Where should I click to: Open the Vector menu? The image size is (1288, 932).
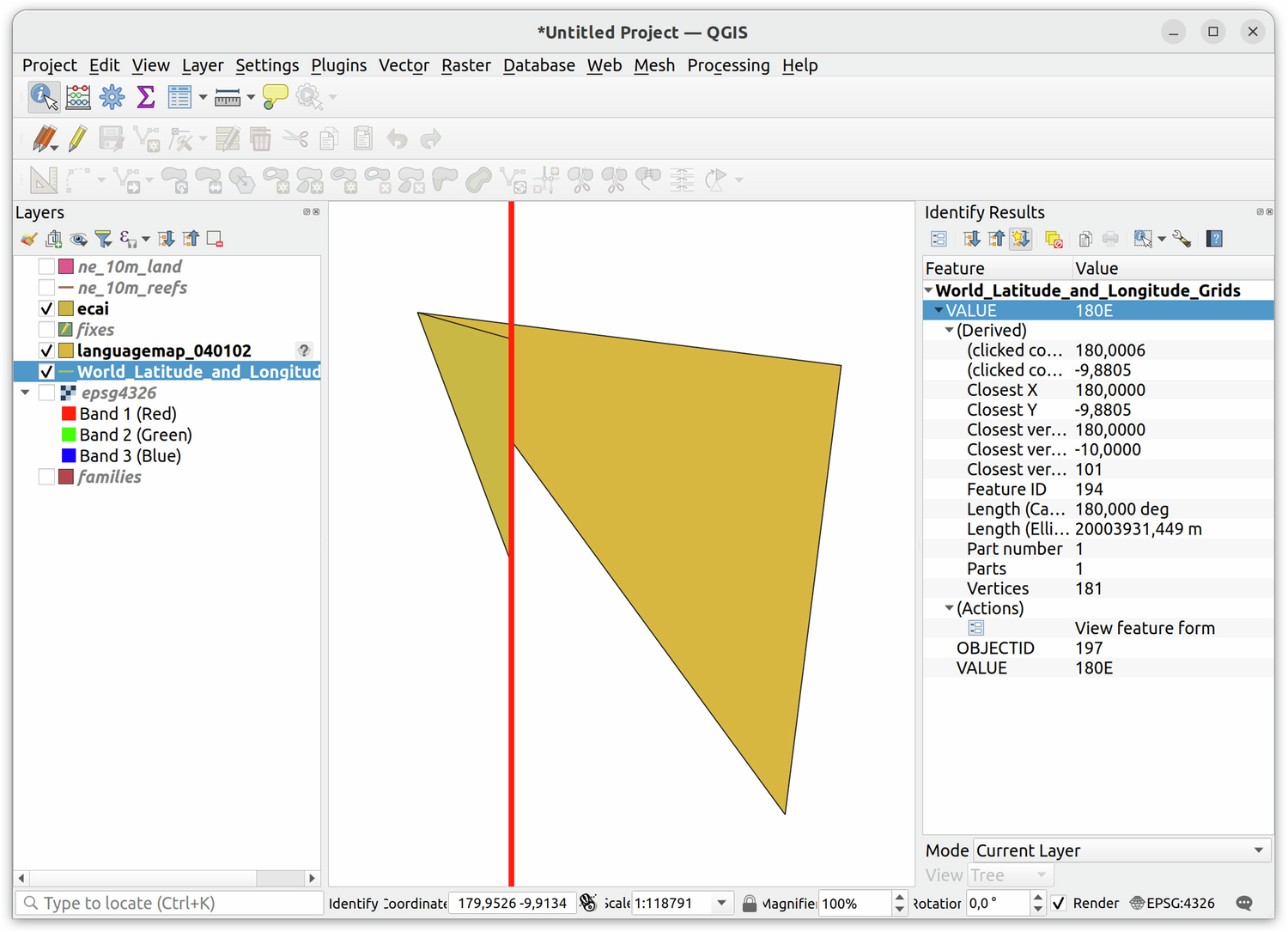pos(404,65)
